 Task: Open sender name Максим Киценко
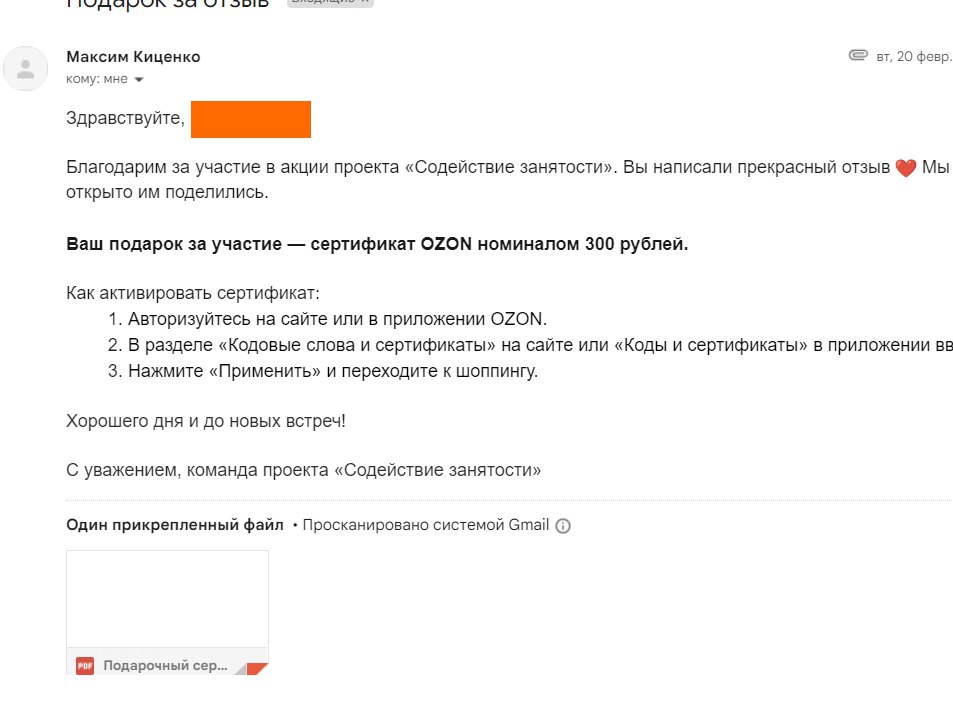(x=133, y=57)
